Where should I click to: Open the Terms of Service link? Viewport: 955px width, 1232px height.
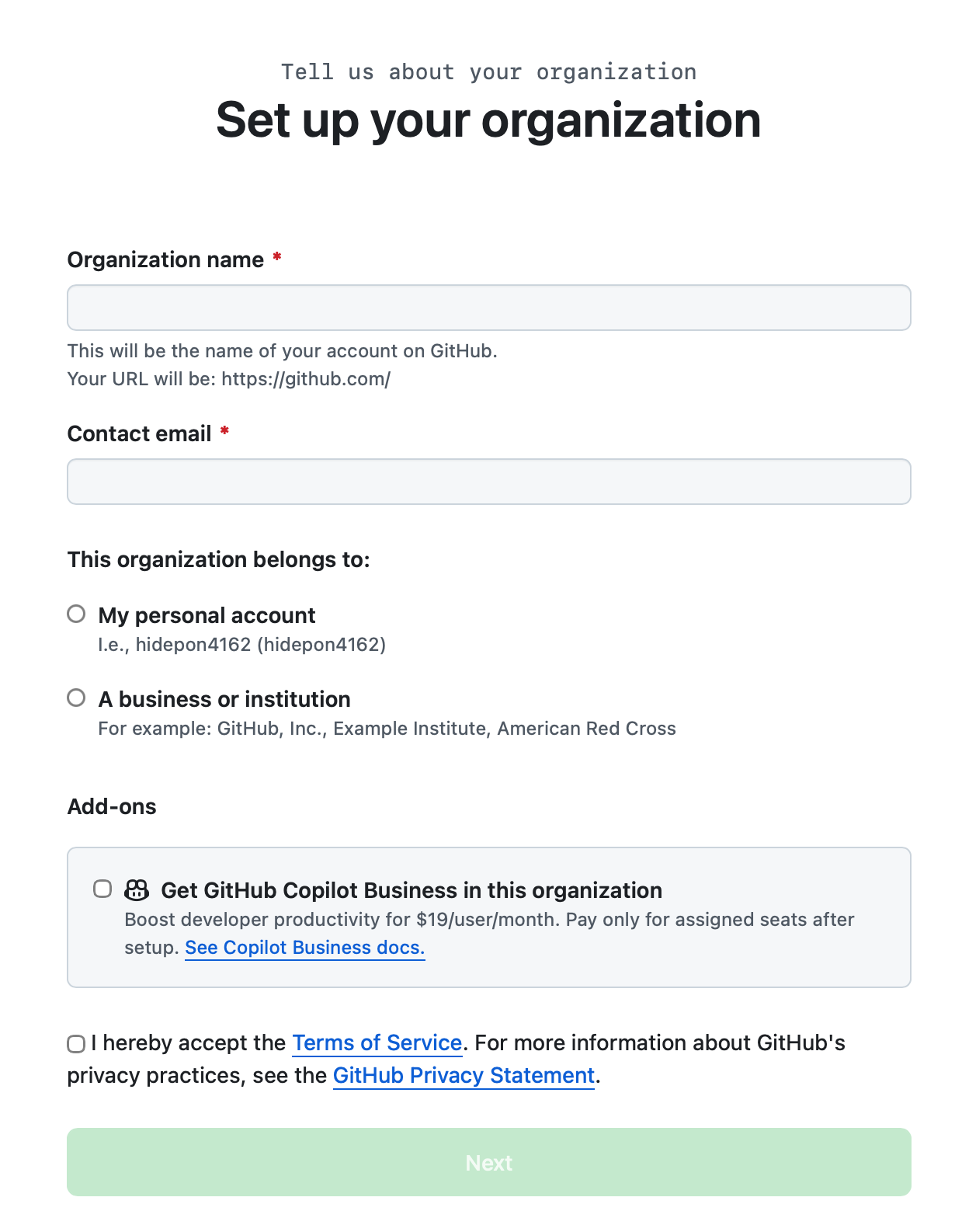[x=377, y=1042]
